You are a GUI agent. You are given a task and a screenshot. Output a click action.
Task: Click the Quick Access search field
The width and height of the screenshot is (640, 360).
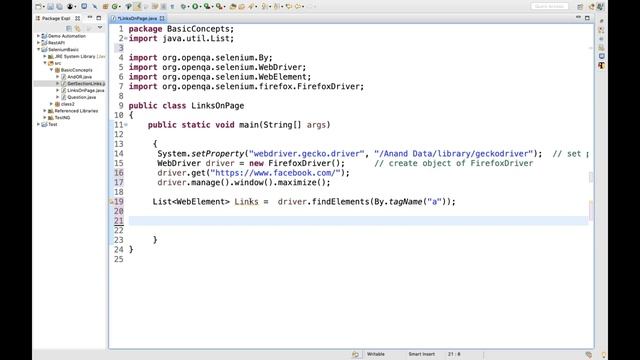(549, 6)
